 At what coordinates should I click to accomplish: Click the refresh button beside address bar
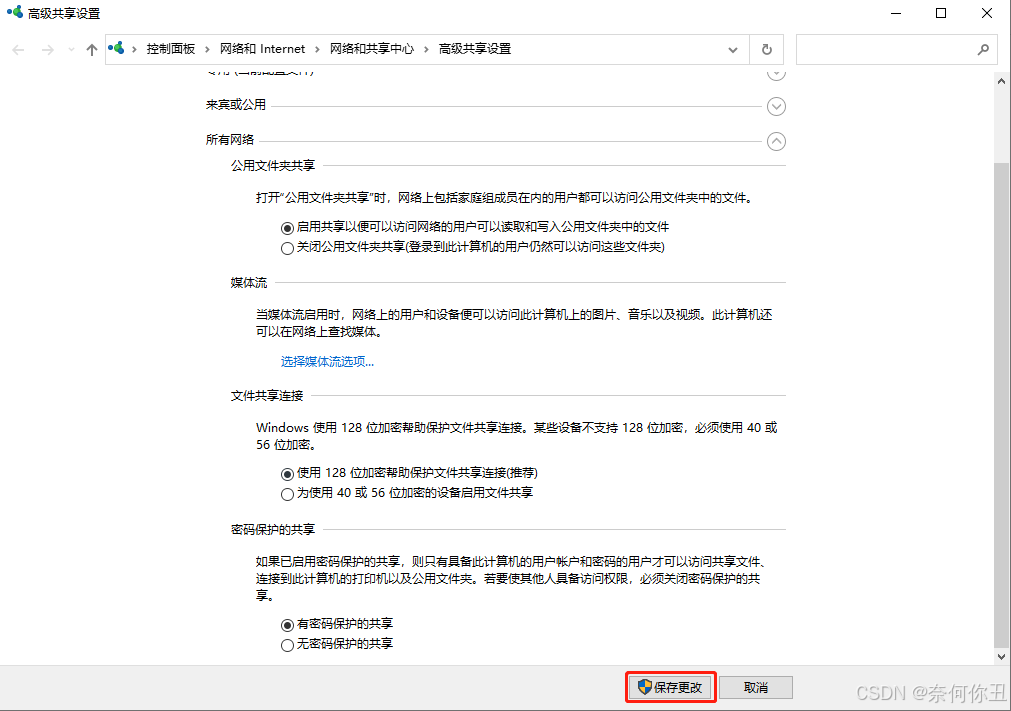point(766,49)
